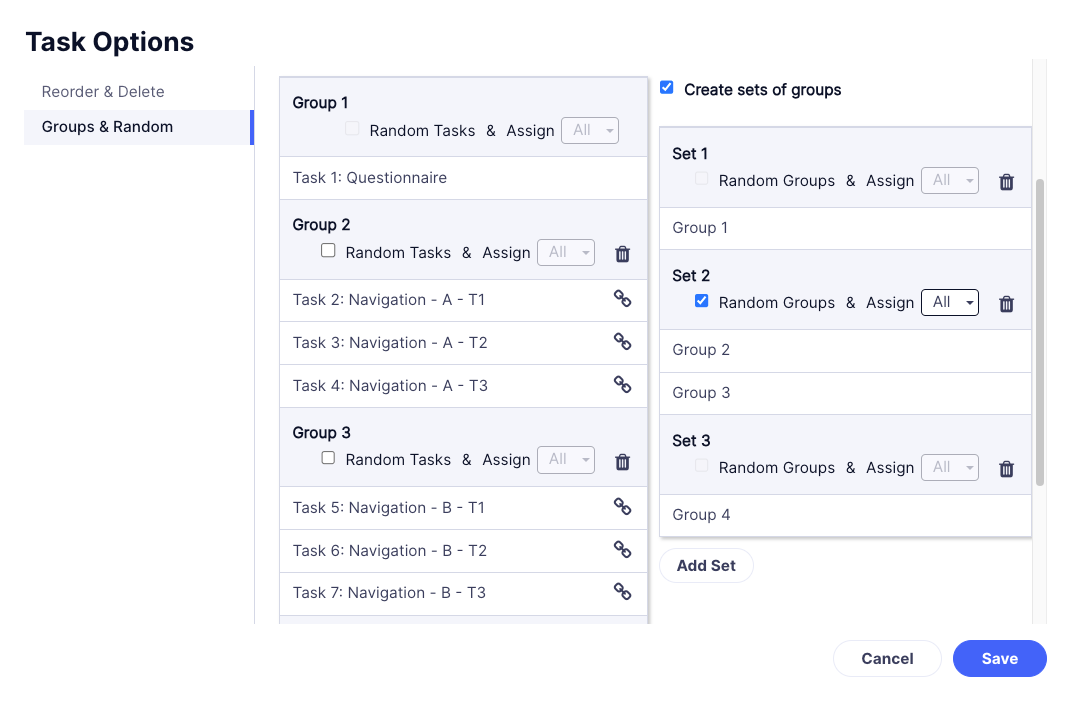
Task: Save the task options
Action: pos(999,658)
